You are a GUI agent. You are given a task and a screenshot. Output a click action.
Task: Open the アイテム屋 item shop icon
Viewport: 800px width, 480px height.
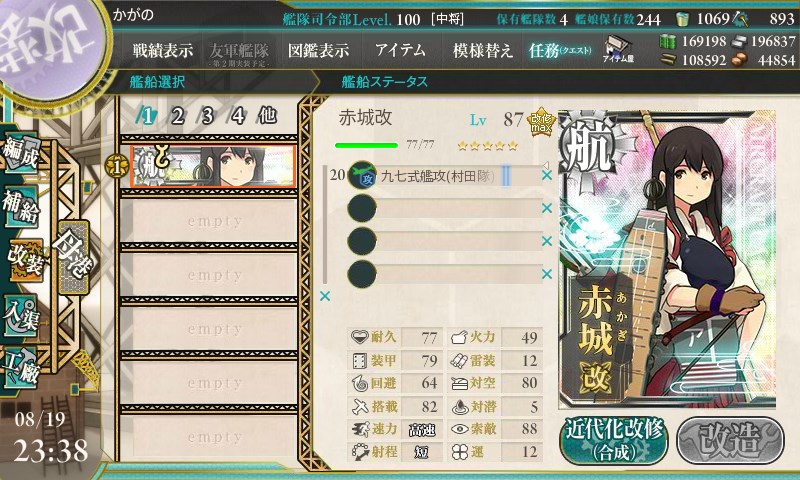click(618, 50)
